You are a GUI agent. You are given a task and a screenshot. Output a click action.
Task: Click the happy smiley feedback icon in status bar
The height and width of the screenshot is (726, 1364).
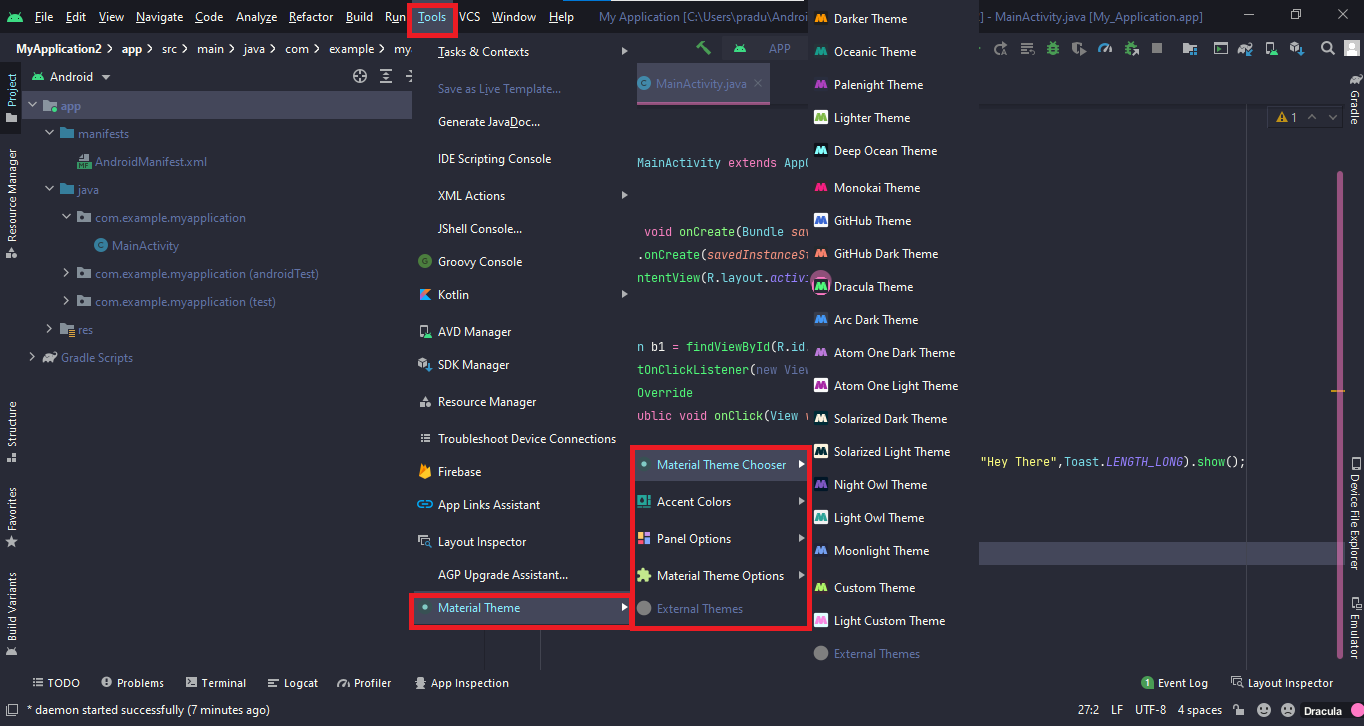(1264, 710)
